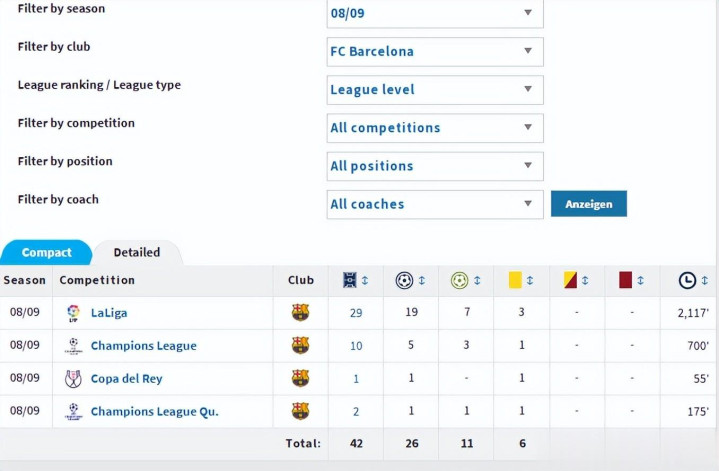Open the Champions League Qu. link
719x471 pixels.
pos(154,411)
